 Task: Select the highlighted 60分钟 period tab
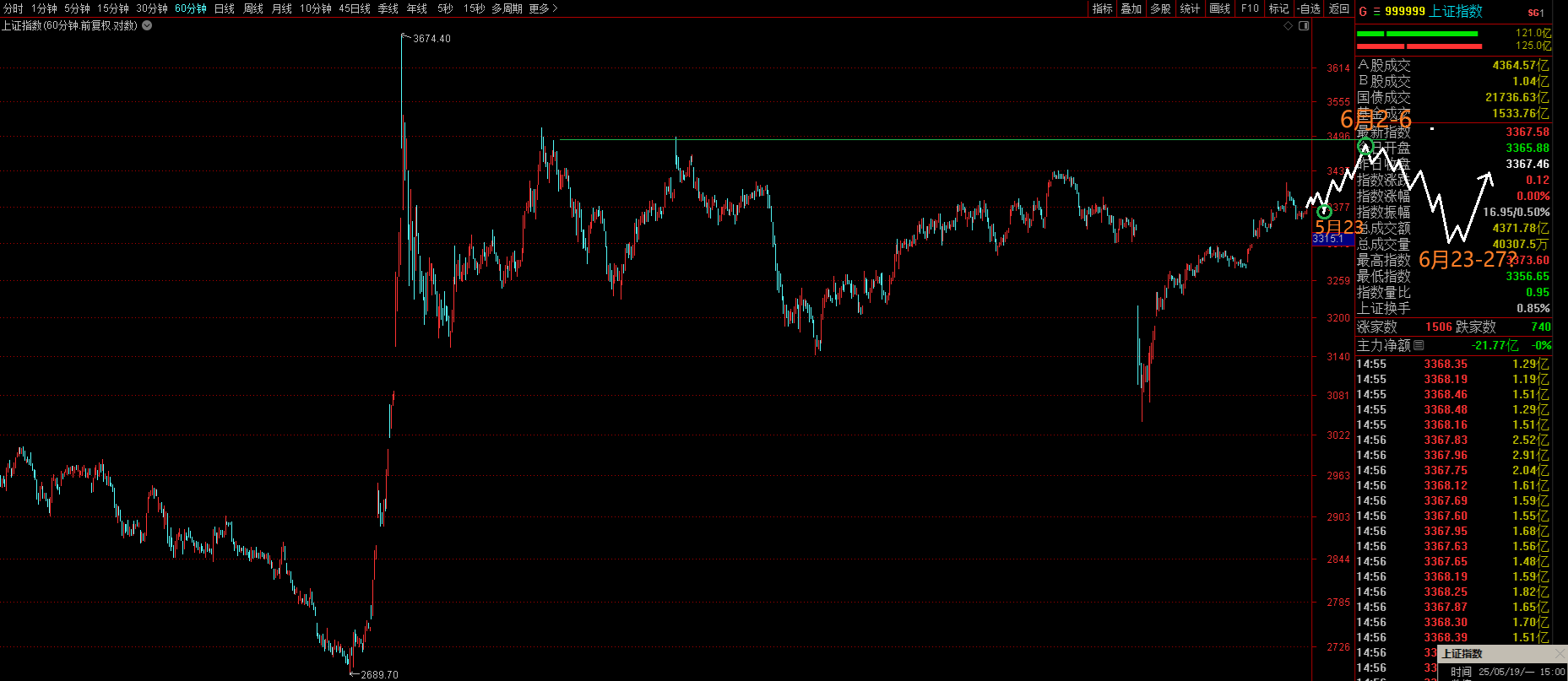click(191, 8)
